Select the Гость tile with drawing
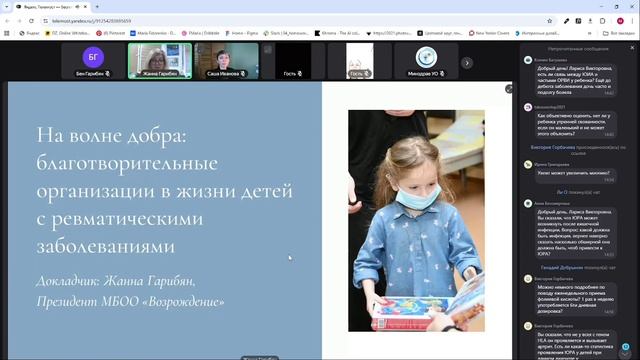This screenshot has width=640, height=360. coord(359,61)
